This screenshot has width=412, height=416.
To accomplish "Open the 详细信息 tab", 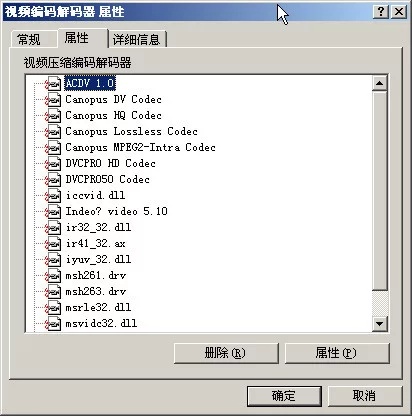I will pyautogui.click(x=137, y=39).
